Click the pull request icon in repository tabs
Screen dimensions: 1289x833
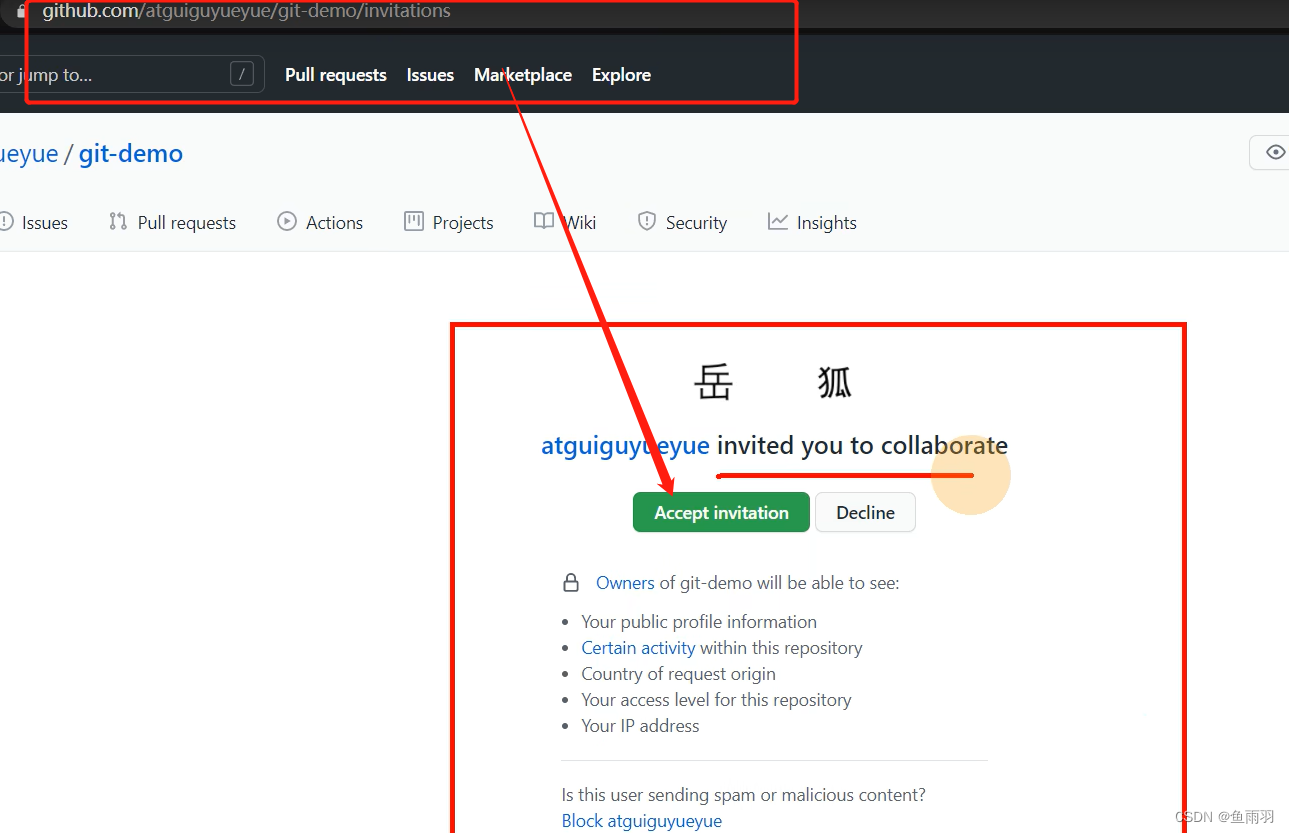118,222
